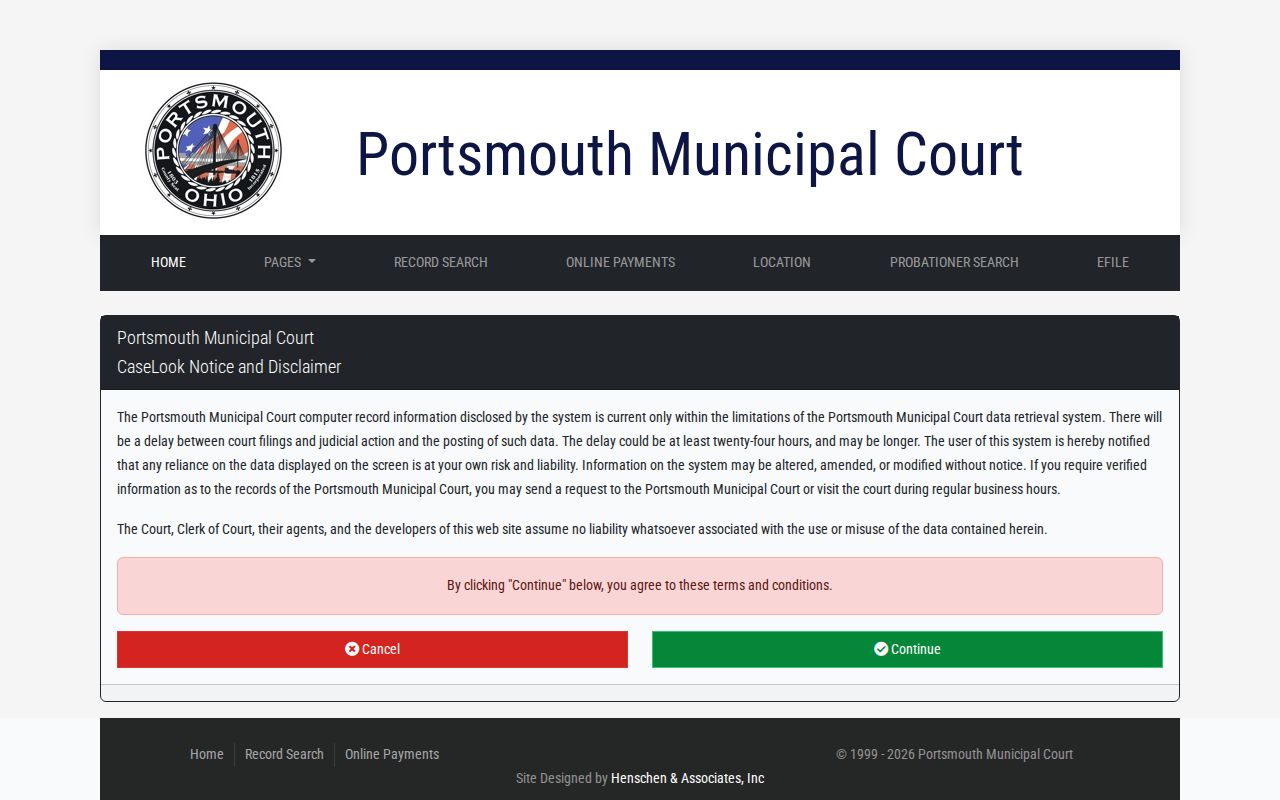The image size is (1280, 800).
Task: Click the Portsmouth Municipal Court title heading
Action: [690, 155]
